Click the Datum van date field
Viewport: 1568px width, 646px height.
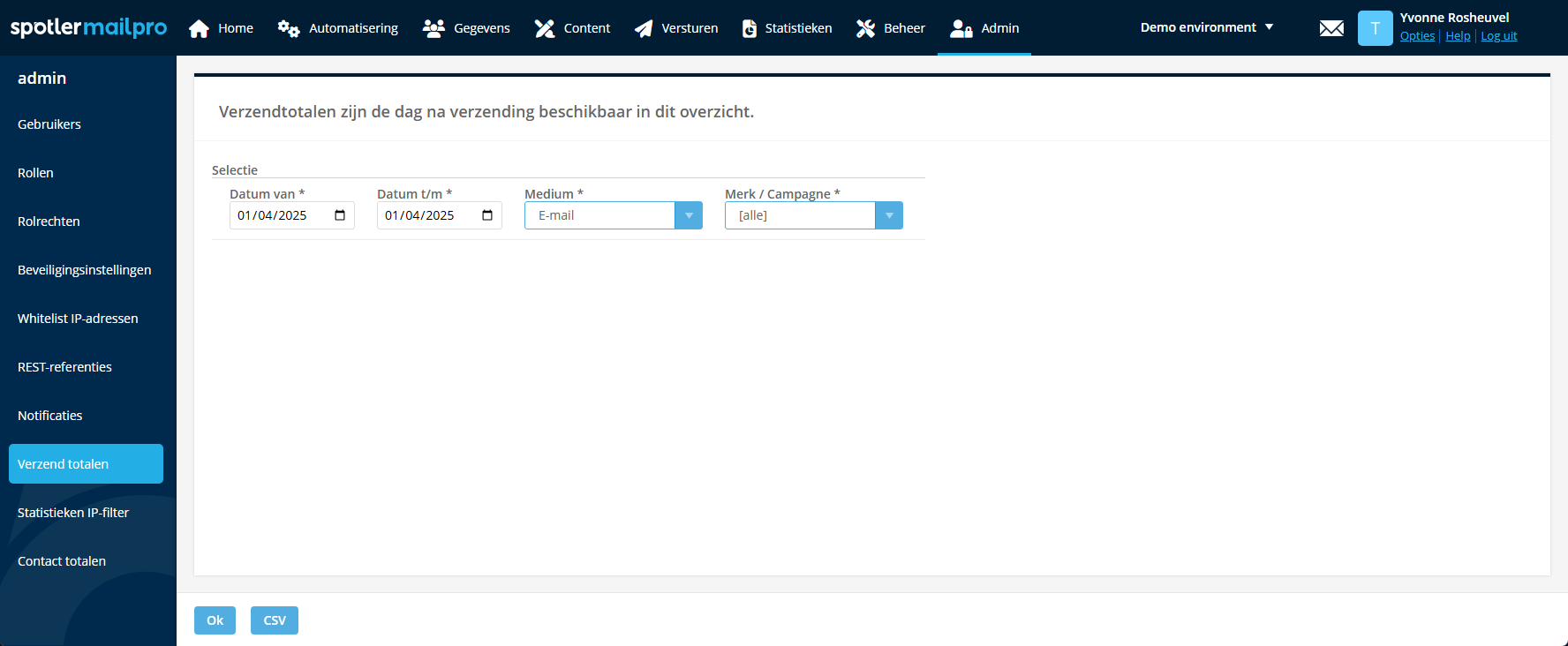278,215
